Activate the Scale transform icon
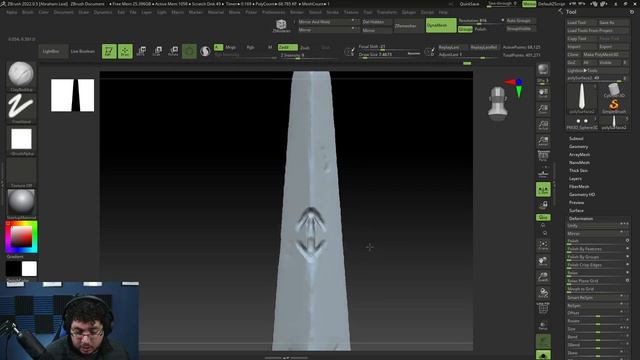The width and height of the screenshot is (640, 360). 157,51
